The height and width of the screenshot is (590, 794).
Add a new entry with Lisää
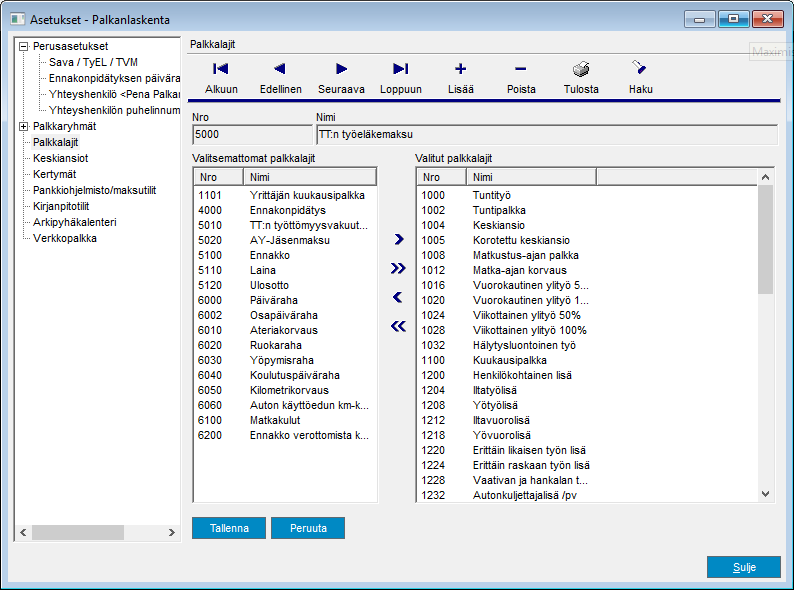[460, 77]
